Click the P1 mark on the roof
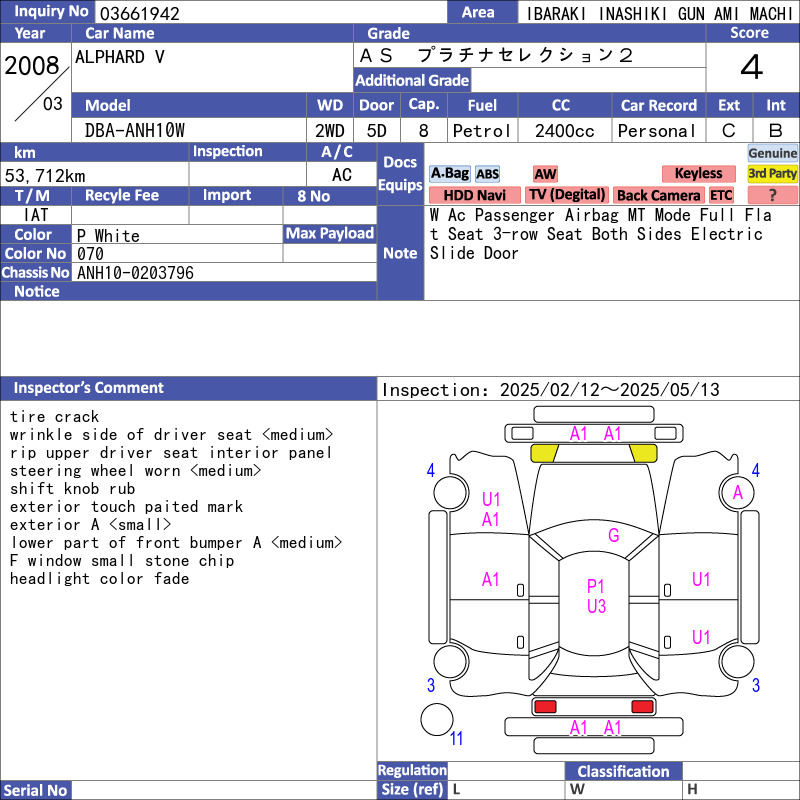This screenshot has height=800, width=800. pyautogui.click(x=596, y=586)
